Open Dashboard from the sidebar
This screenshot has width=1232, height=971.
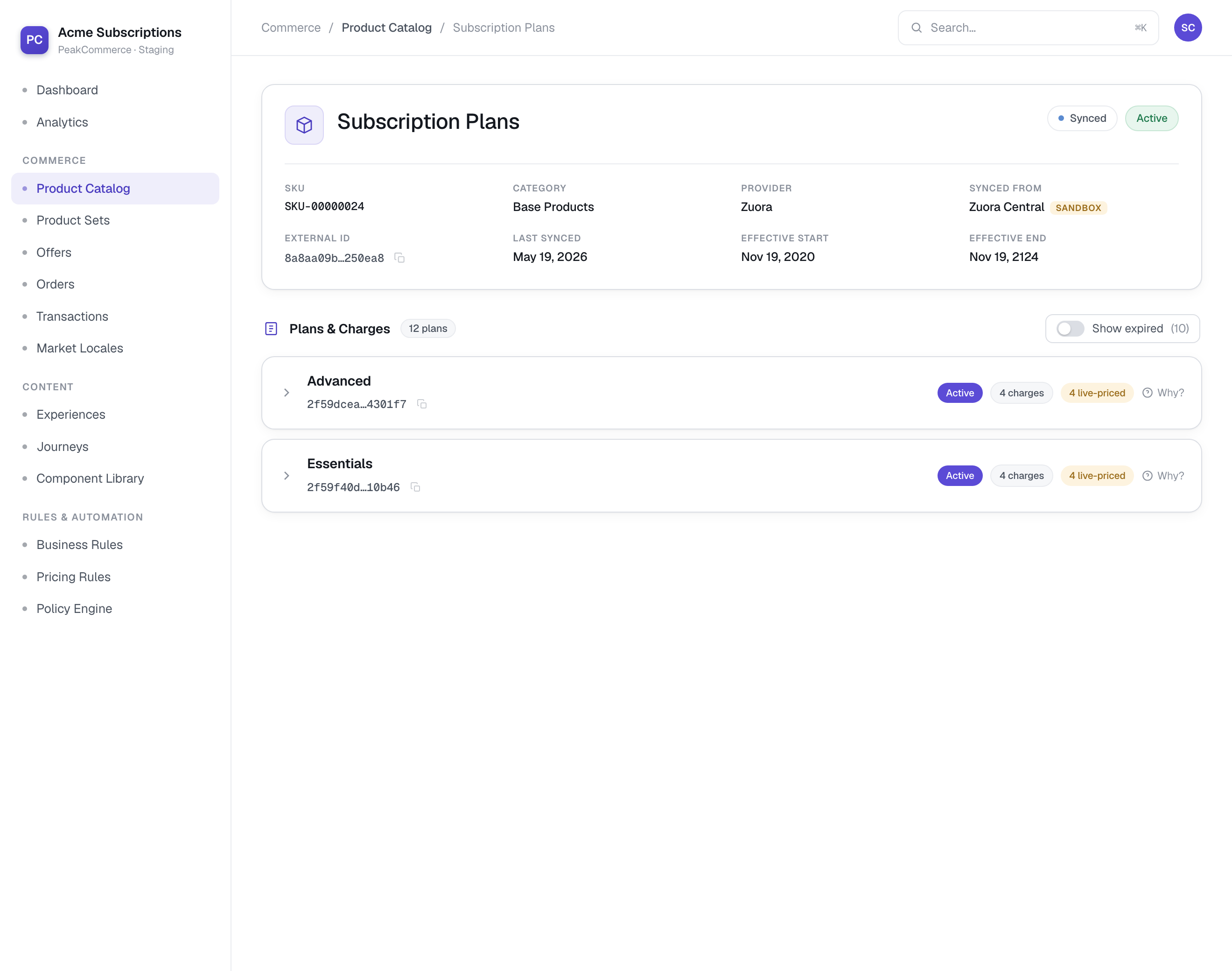115,90
